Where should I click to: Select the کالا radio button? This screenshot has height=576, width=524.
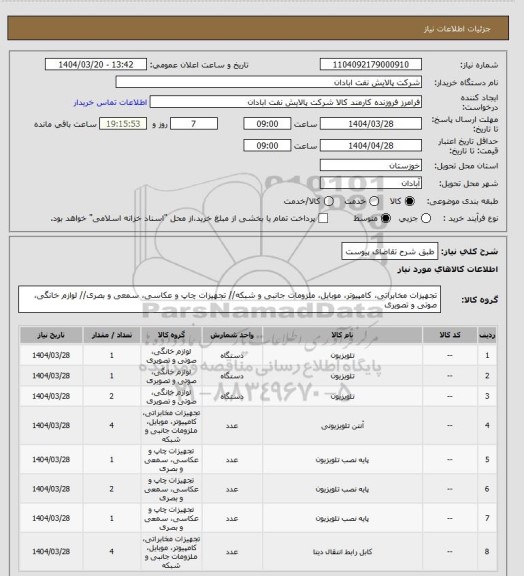pyautogui.click(x=409, y=201)
